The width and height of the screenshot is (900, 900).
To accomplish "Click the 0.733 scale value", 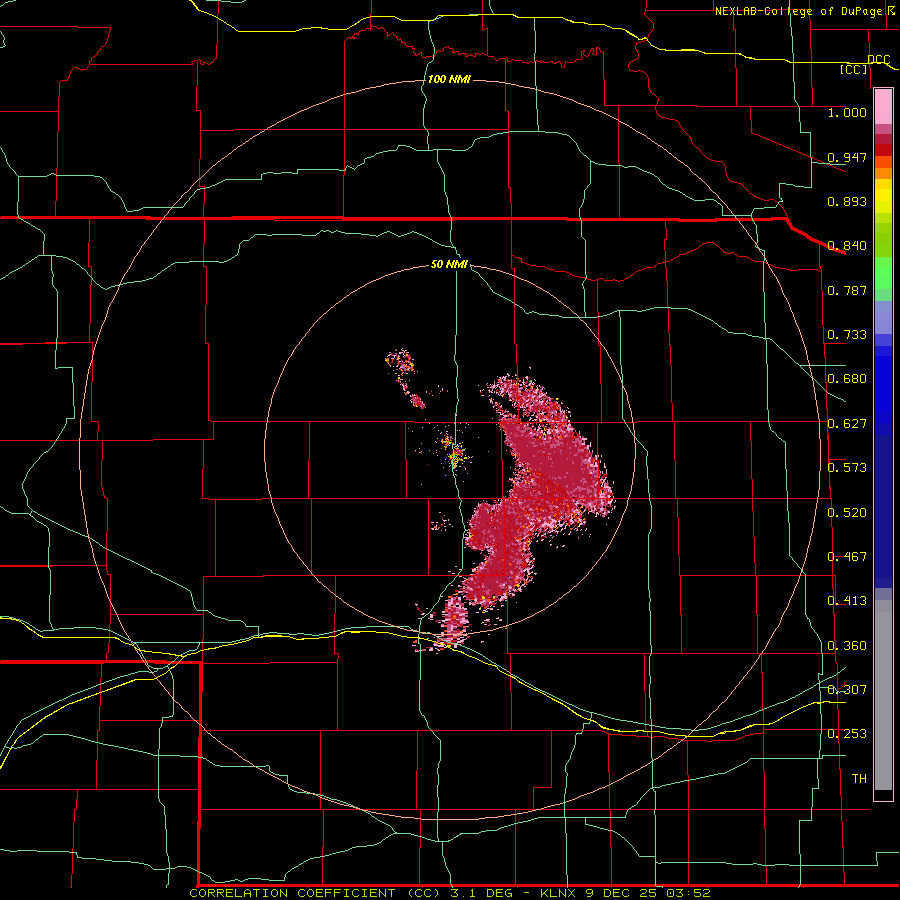I will 847,335.
